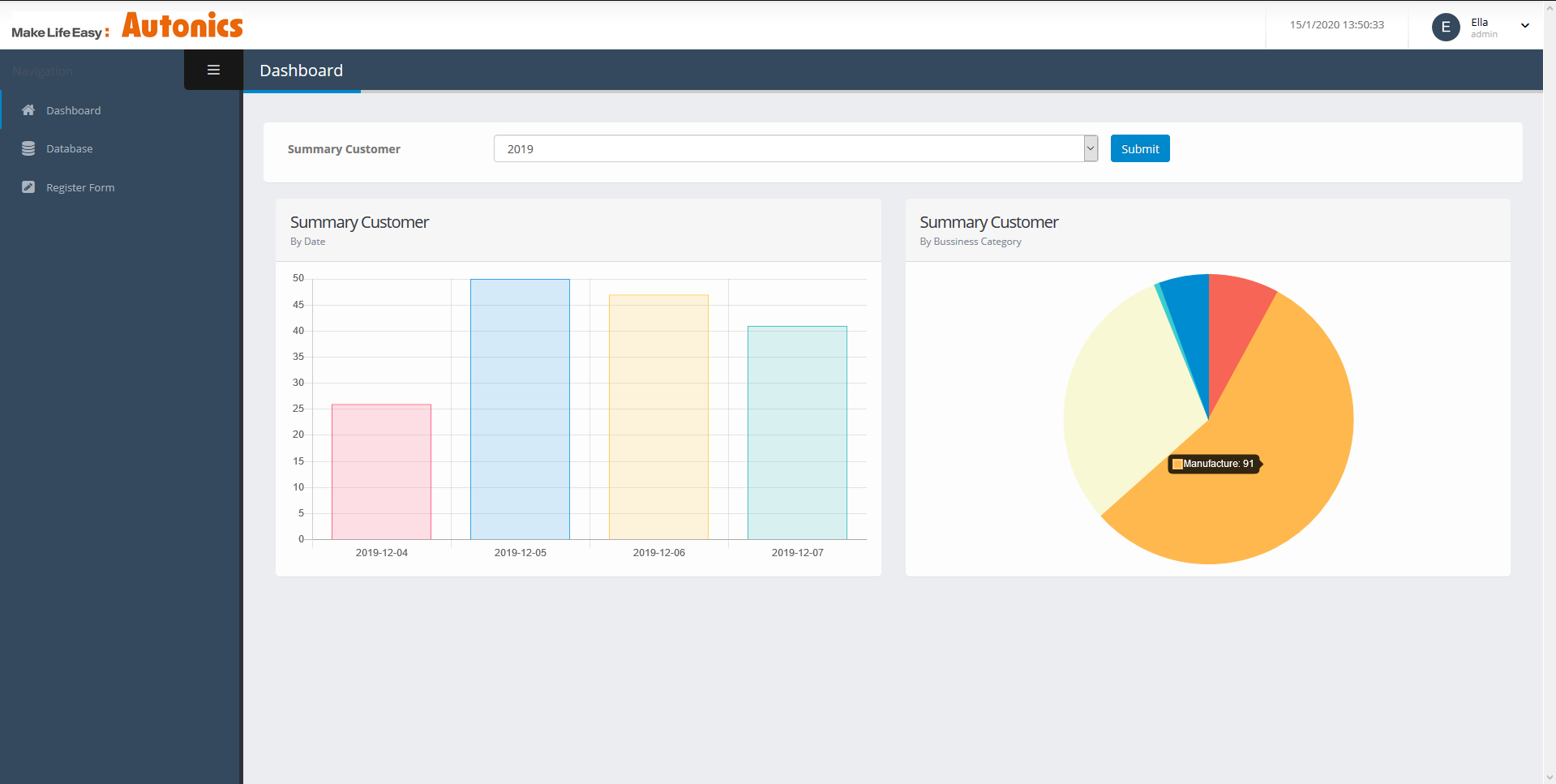The width and height of the screenshot is (1556, 784).
Task: Open the Database menu item
Action: click(69, 148)
